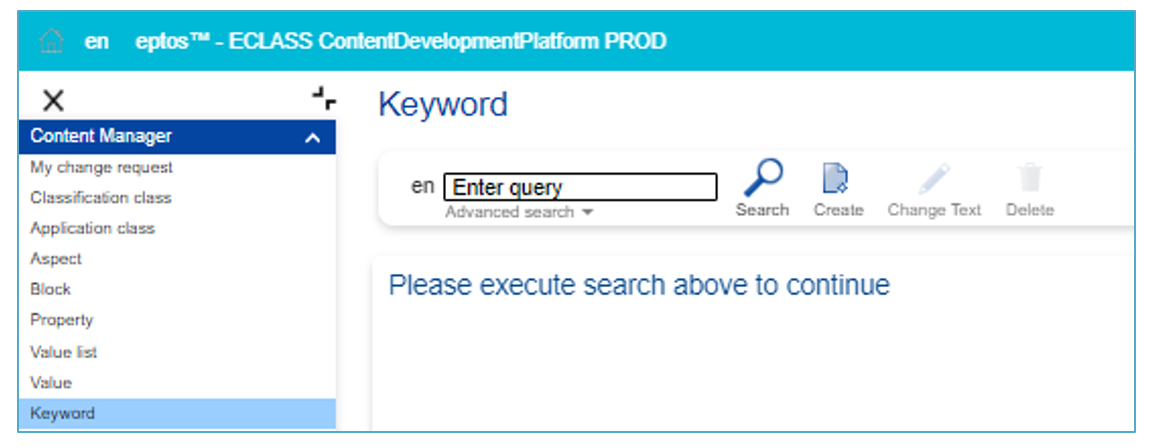Click the Change Text pencil icon
The width and height of the screenshot is (1152, 448).
[934, 181]
